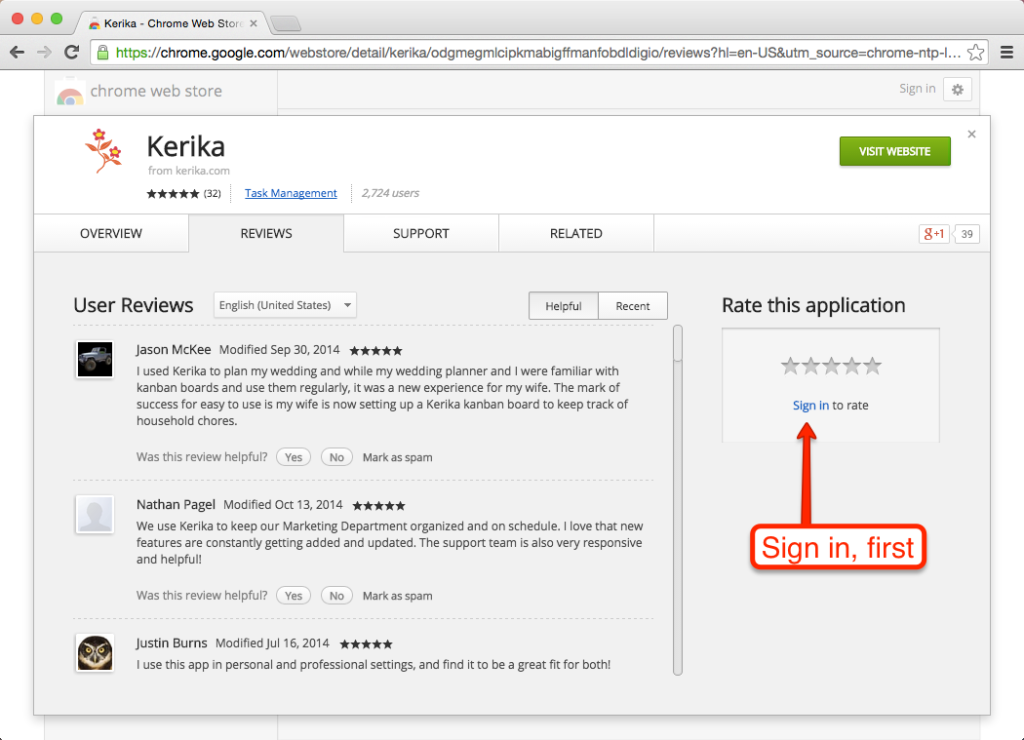The height and width of the screenshot is (740, 1024).
Task: Click Sign in at the top right
Action: [917, 89]
